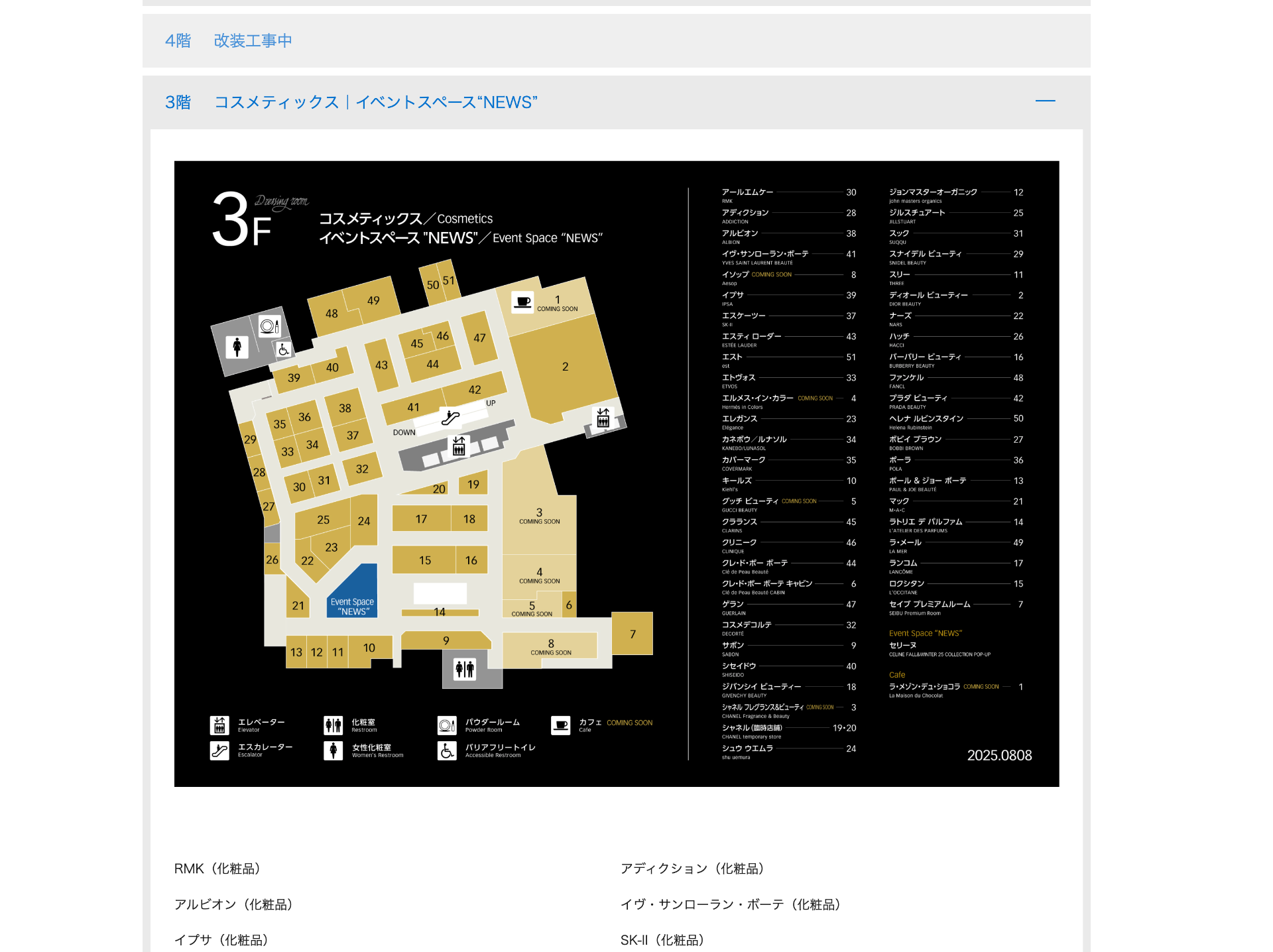Click the powder room icon on map

[x=269, y=326]
